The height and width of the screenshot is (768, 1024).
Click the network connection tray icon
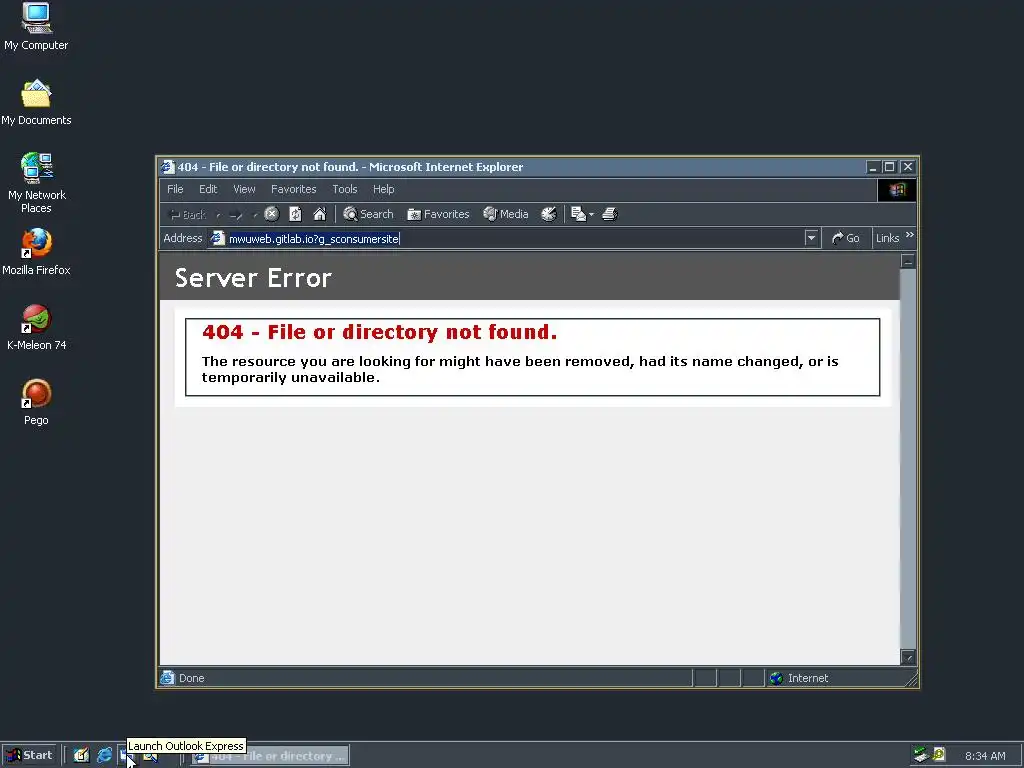pos(921,755)
